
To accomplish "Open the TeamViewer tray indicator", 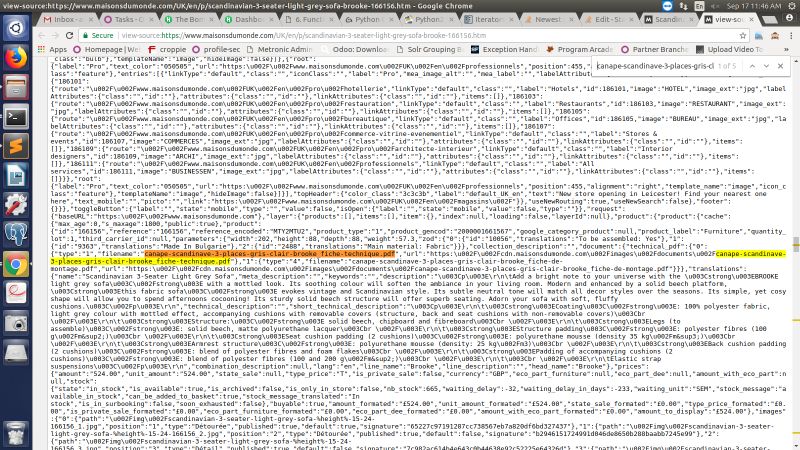I will coord(667,6).
